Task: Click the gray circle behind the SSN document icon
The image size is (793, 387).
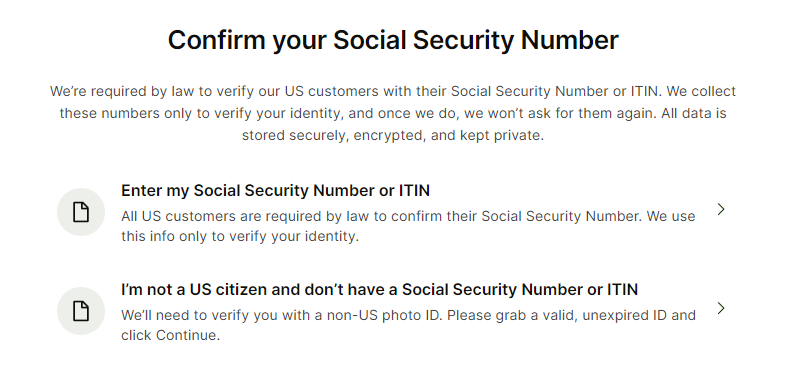Action: [81, 212]
